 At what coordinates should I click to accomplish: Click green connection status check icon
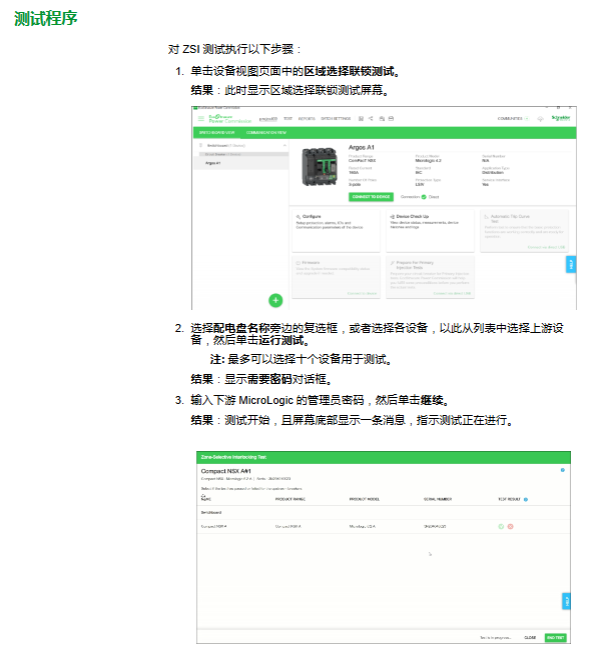click(x=423, y=197)
